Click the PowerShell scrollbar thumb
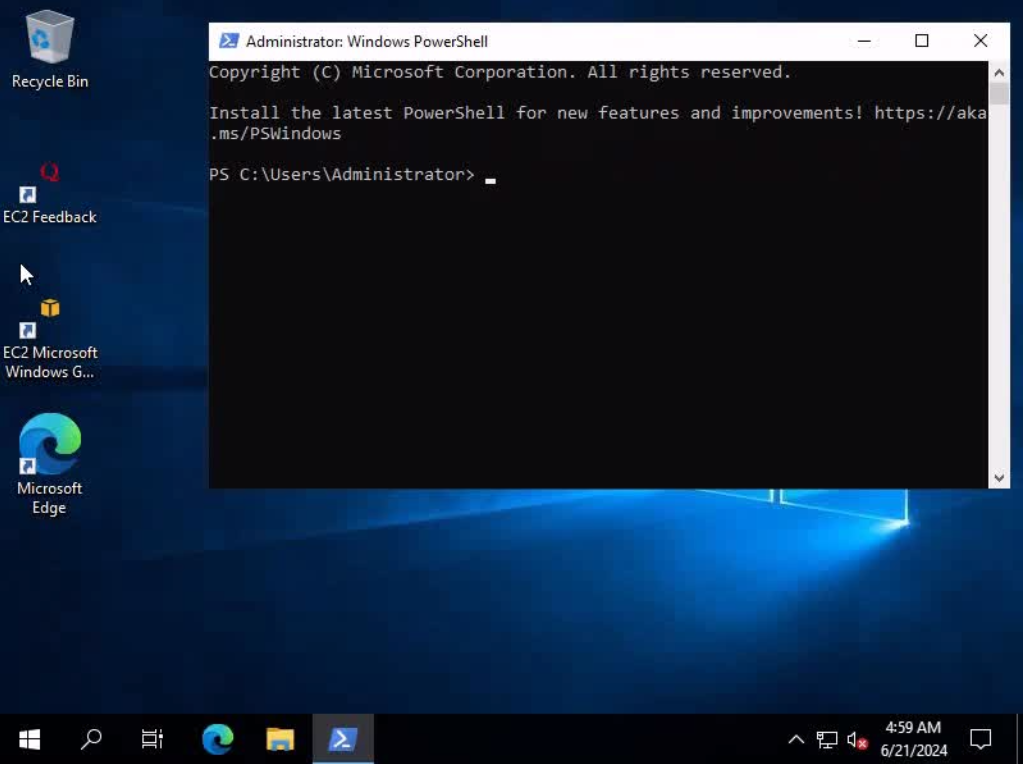 (x=999, y=94)
